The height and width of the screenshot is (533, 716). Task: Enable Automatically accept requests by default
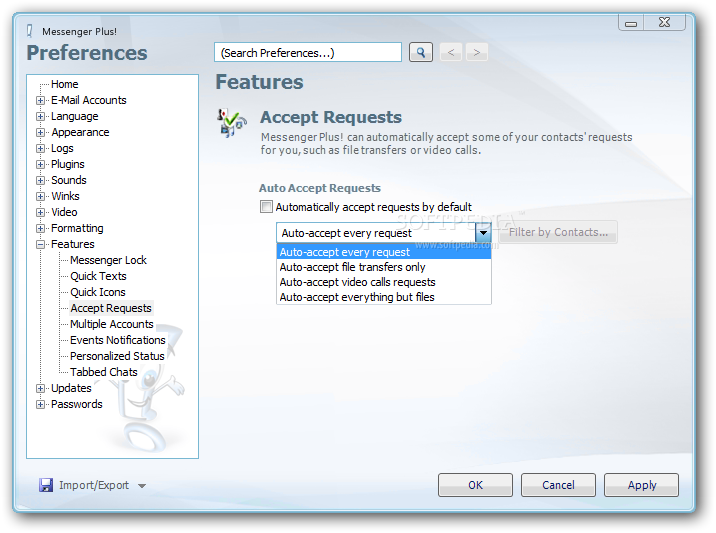(x=266, y=207)
